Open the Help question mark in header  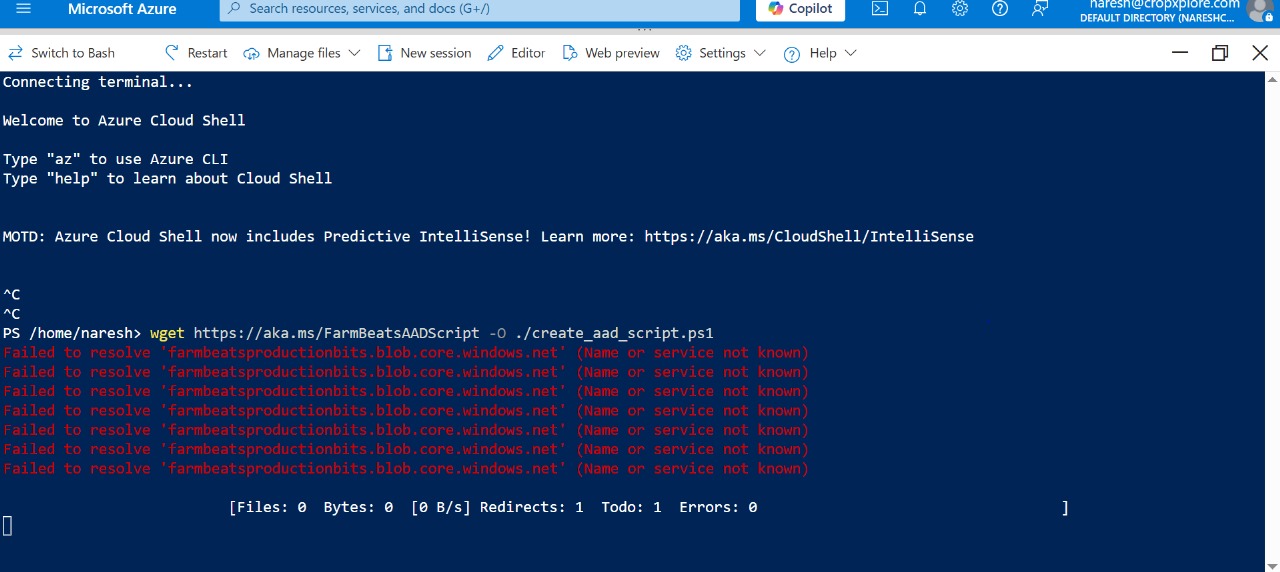1000,8
